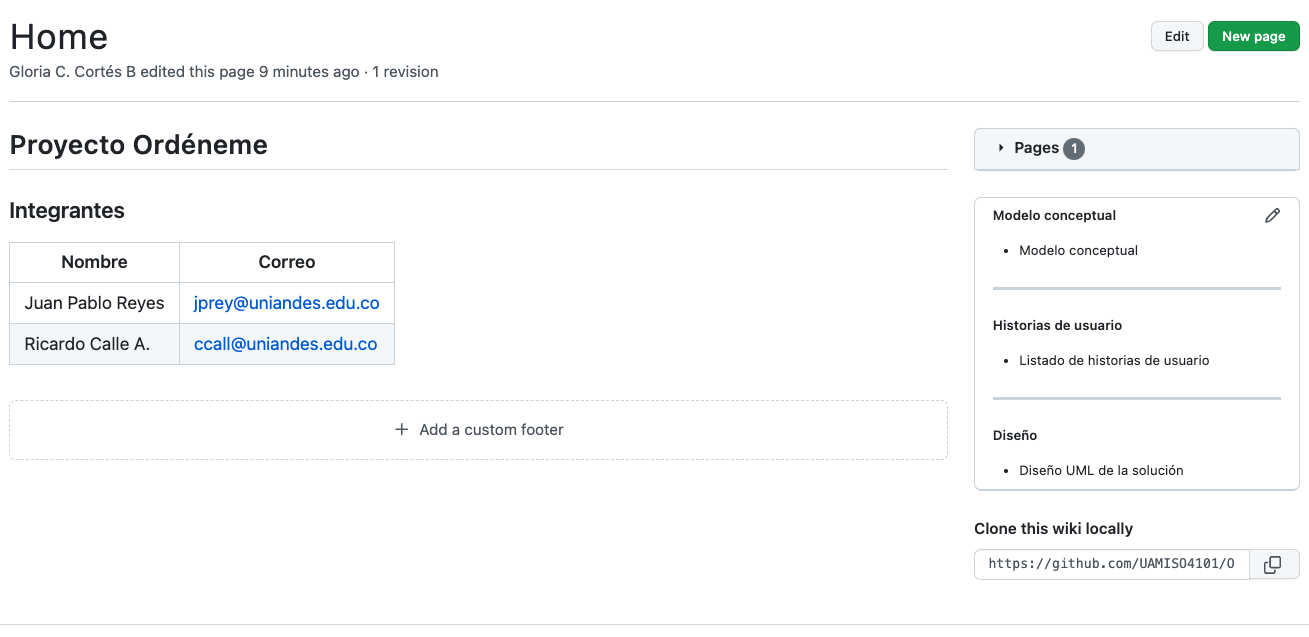Open Listado de historias de usuario item
The width and height of the screenshot is (1309, 637).
pyautogui.click(x=1114, y=361)
